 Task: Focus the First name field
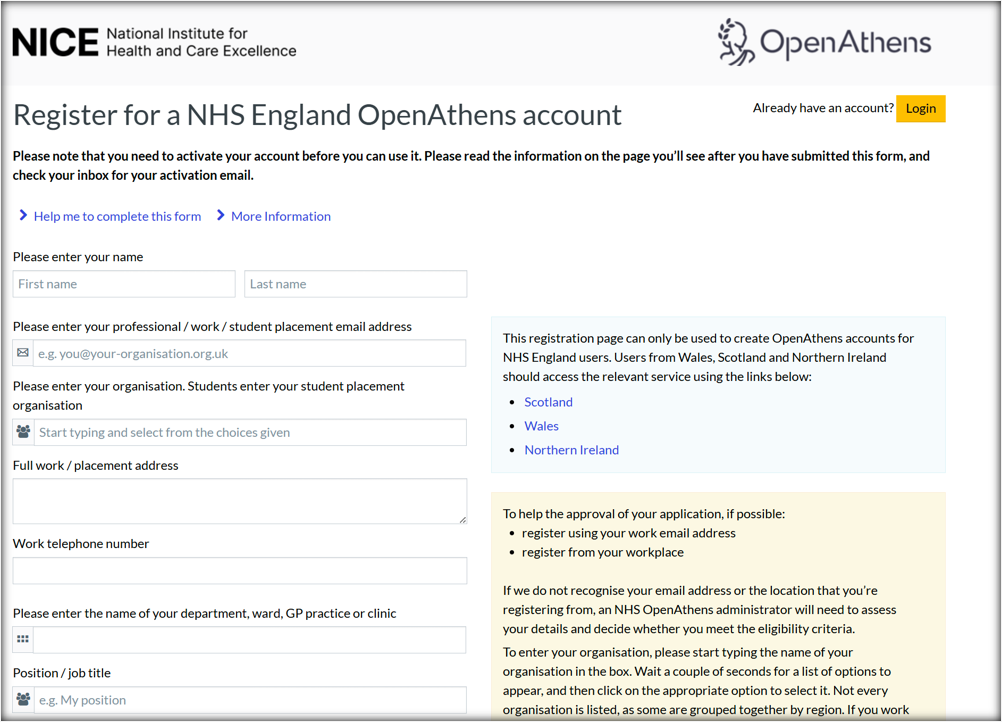(x=124, y=284)
